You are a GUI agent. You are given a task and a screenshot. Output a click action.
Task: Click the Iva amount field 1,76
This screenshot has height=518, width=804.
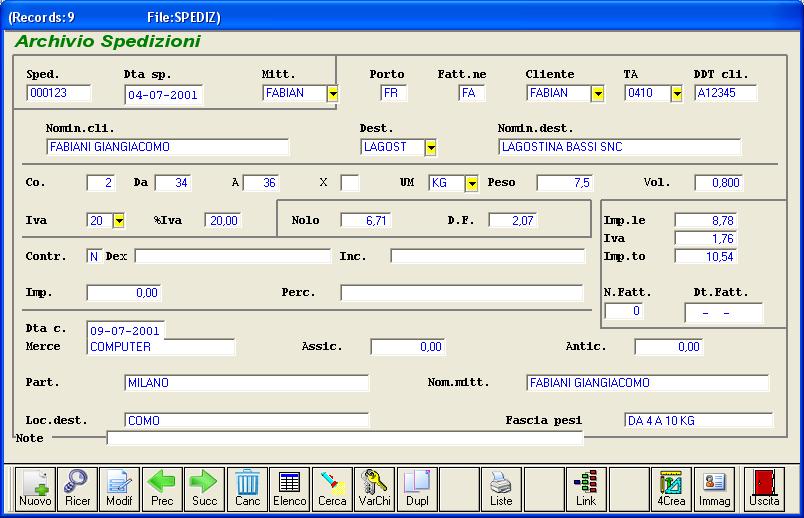pyautogui.click(x=706, y=239)
